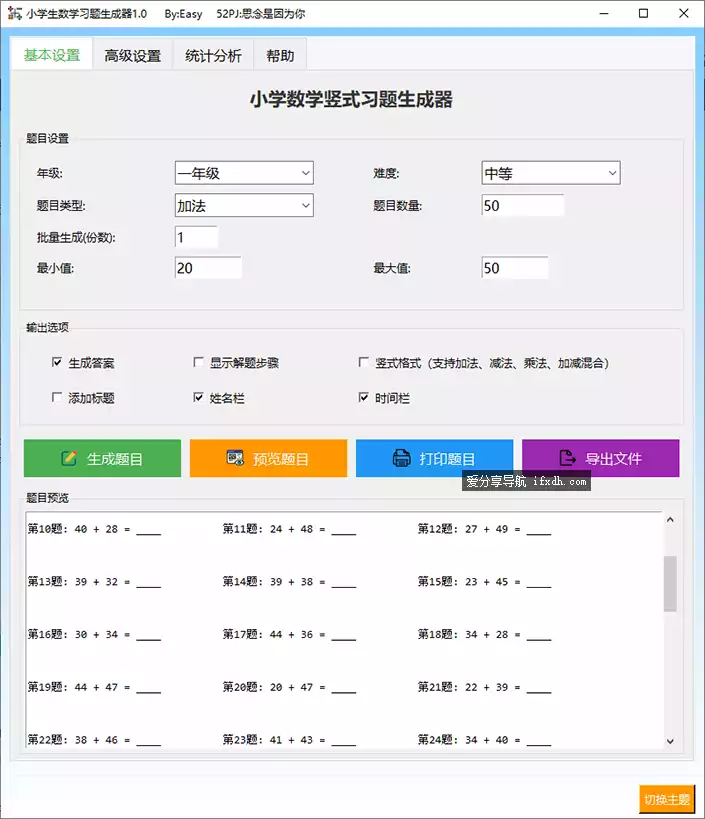This screenshot has height=819, width=705.
Task: Toggle the 生成答案 checkbox
Action: tap(57, 362)
